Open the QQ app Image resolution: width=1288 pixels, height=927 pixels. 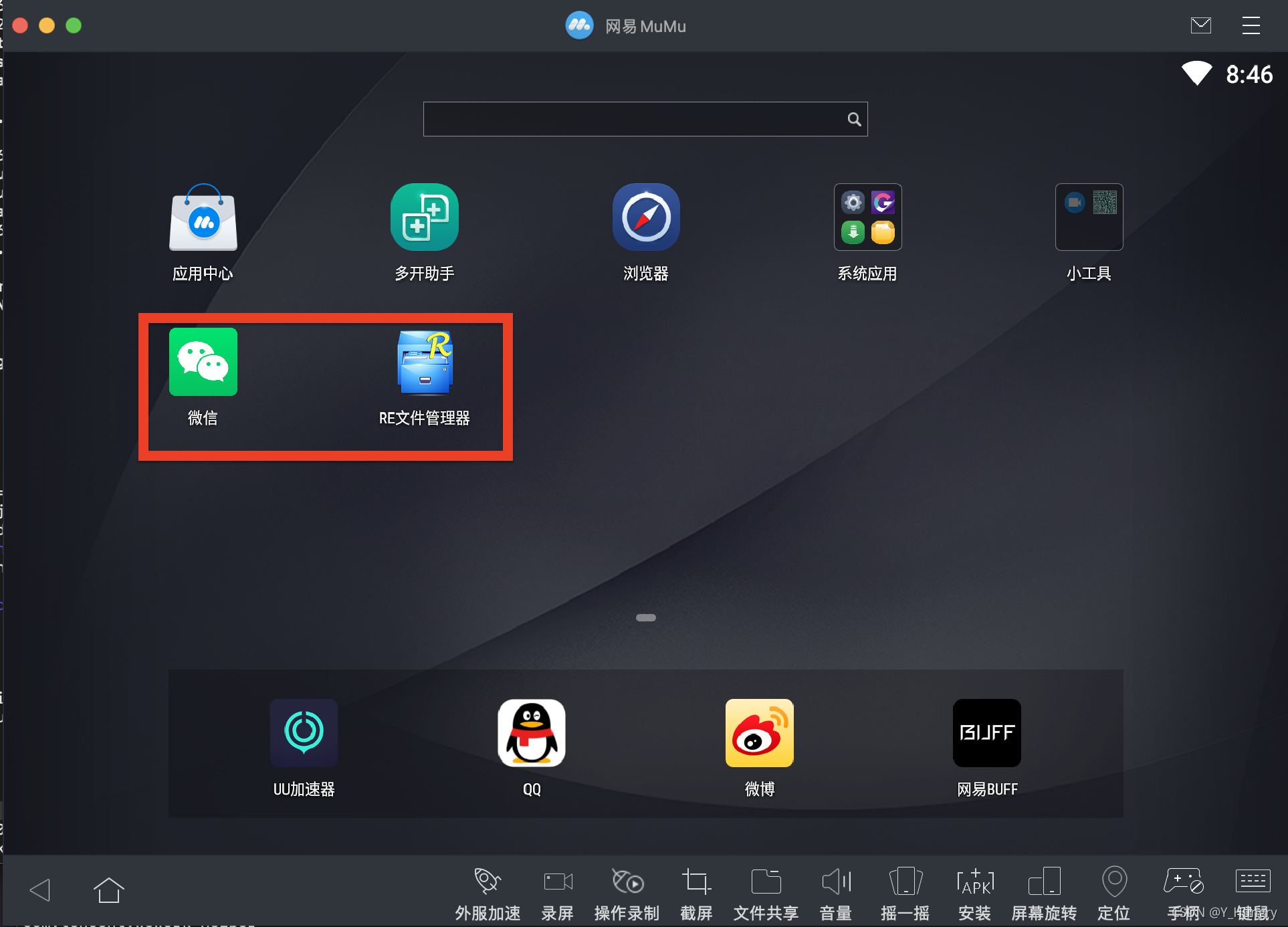532,733
